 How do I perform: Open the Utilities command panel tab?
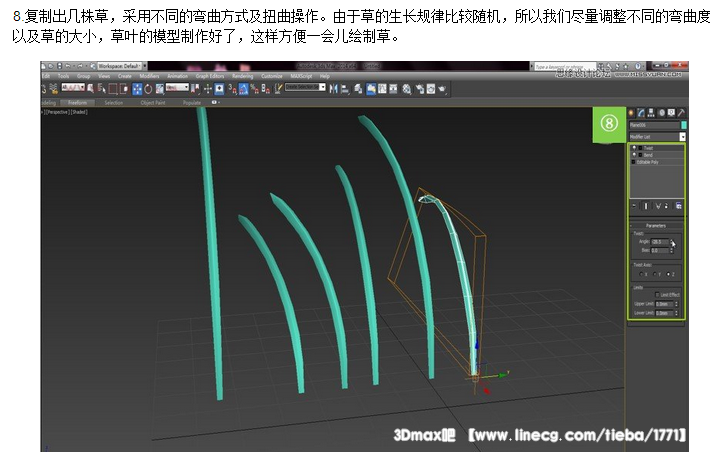681,112
